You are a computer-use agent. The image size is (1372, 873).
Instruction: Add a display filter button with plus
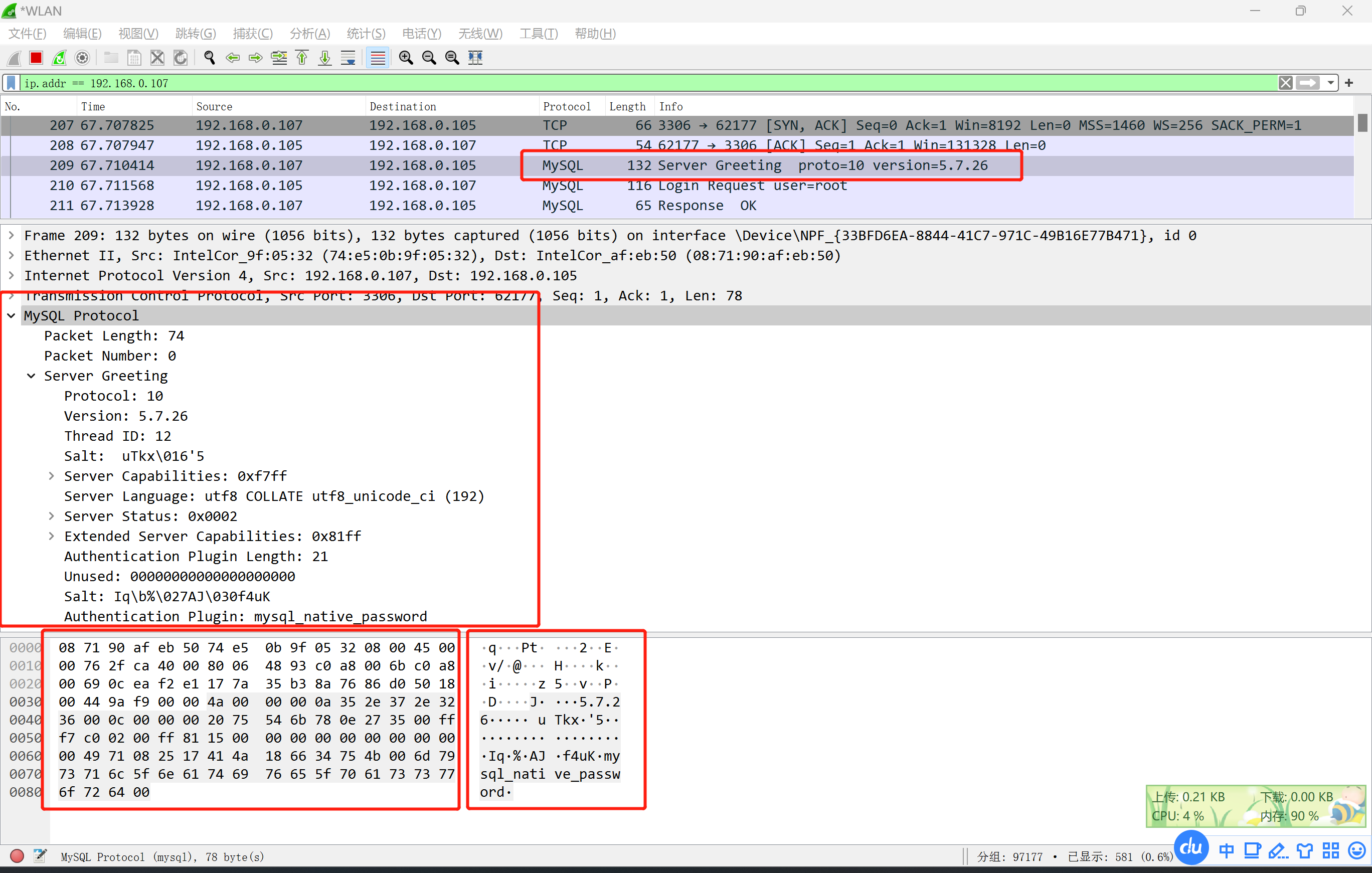pyautogui.click(x=1348, y=83)
